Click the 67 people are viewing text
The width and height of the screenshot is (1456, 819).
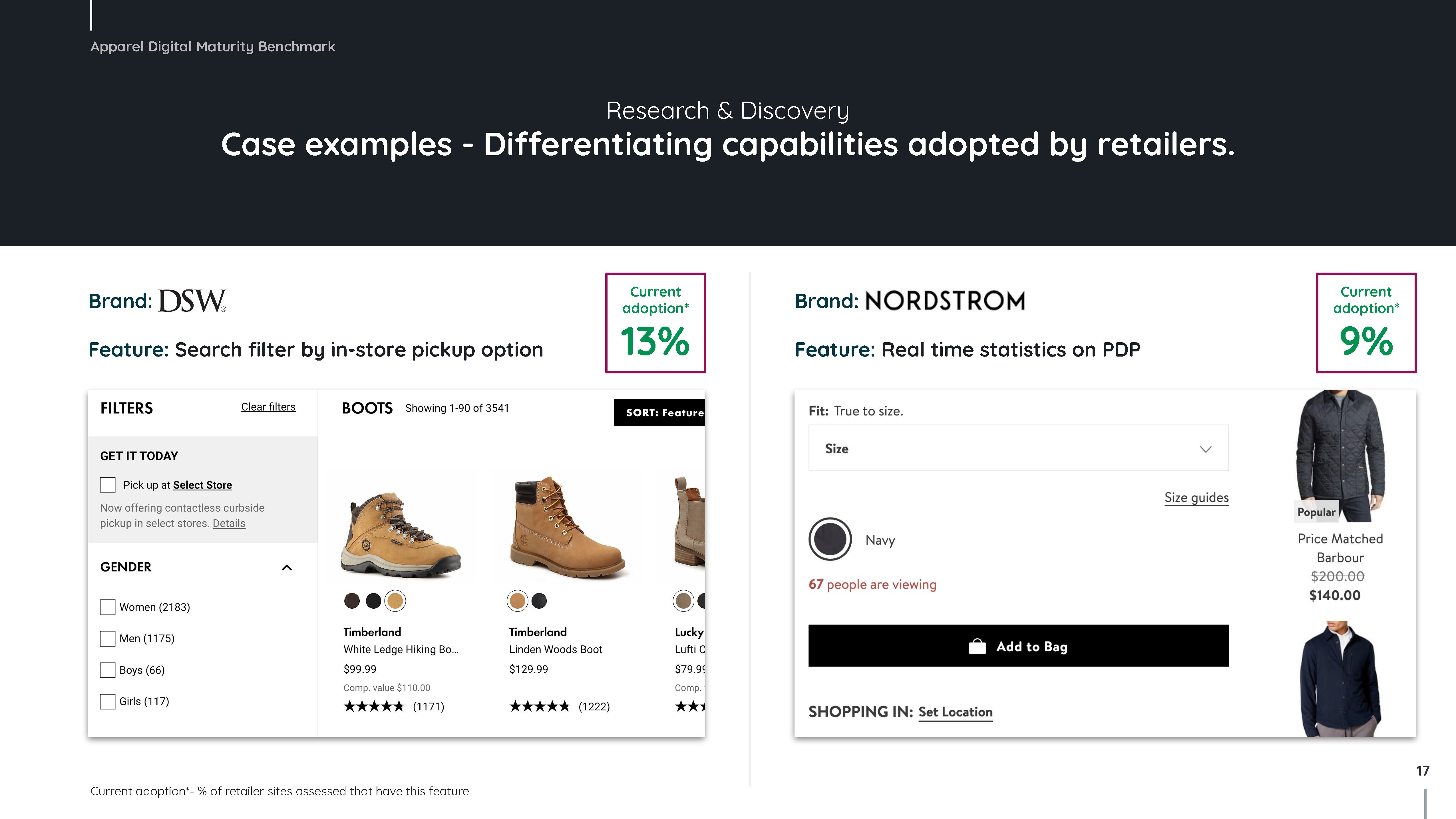coord(872,584)
